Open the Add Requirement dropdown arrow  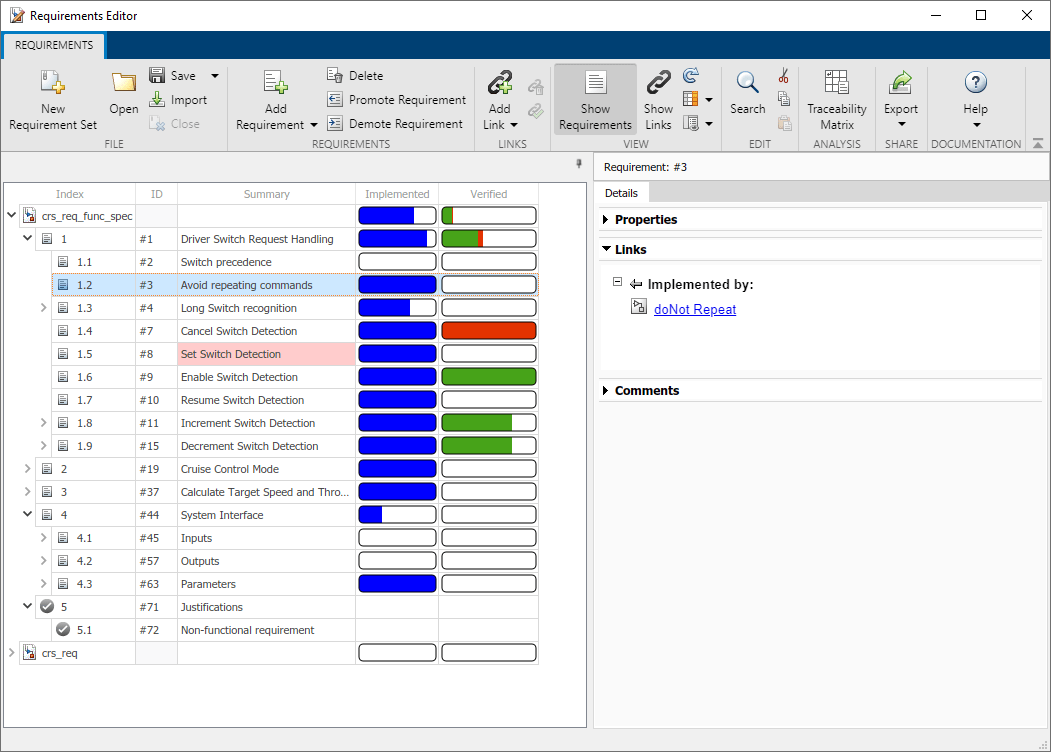click(314, 125)
